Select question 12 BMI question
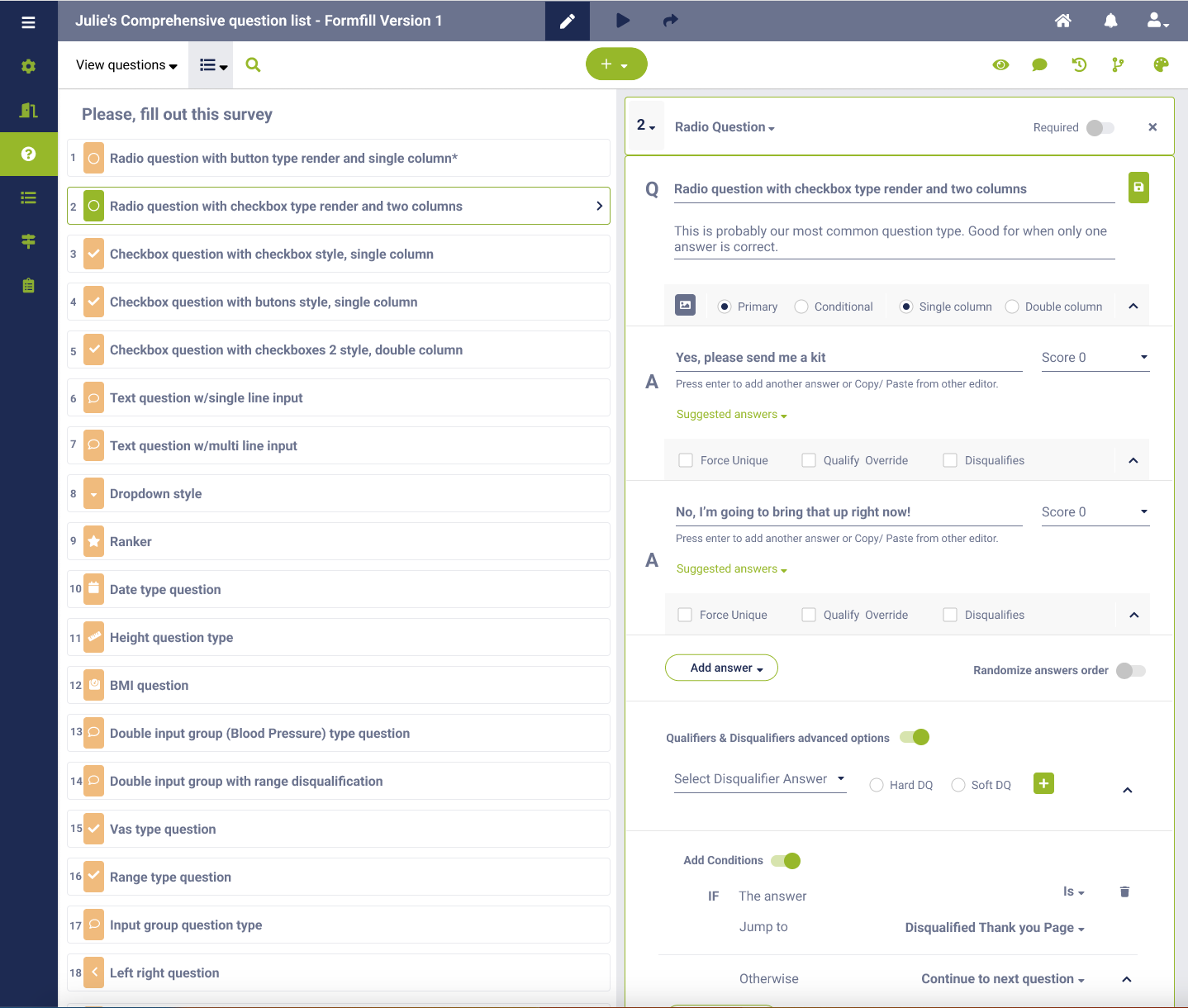 tap(339, 685)
